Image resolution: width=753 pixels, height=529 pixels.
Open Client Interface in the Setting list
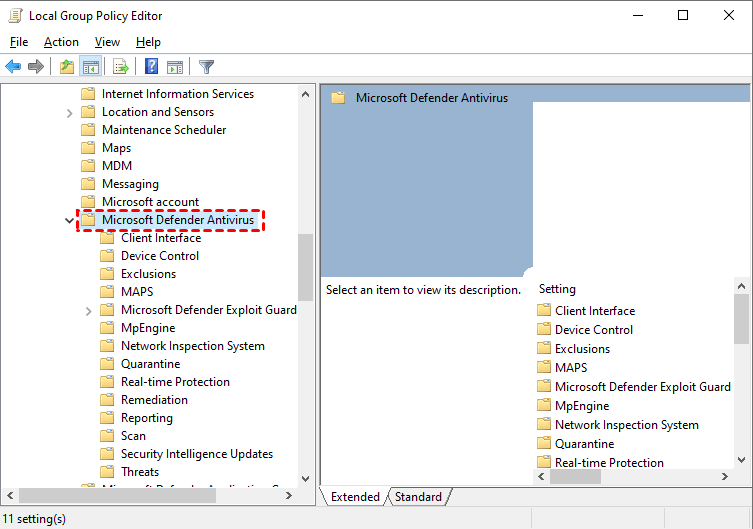[x=595, y=311]
